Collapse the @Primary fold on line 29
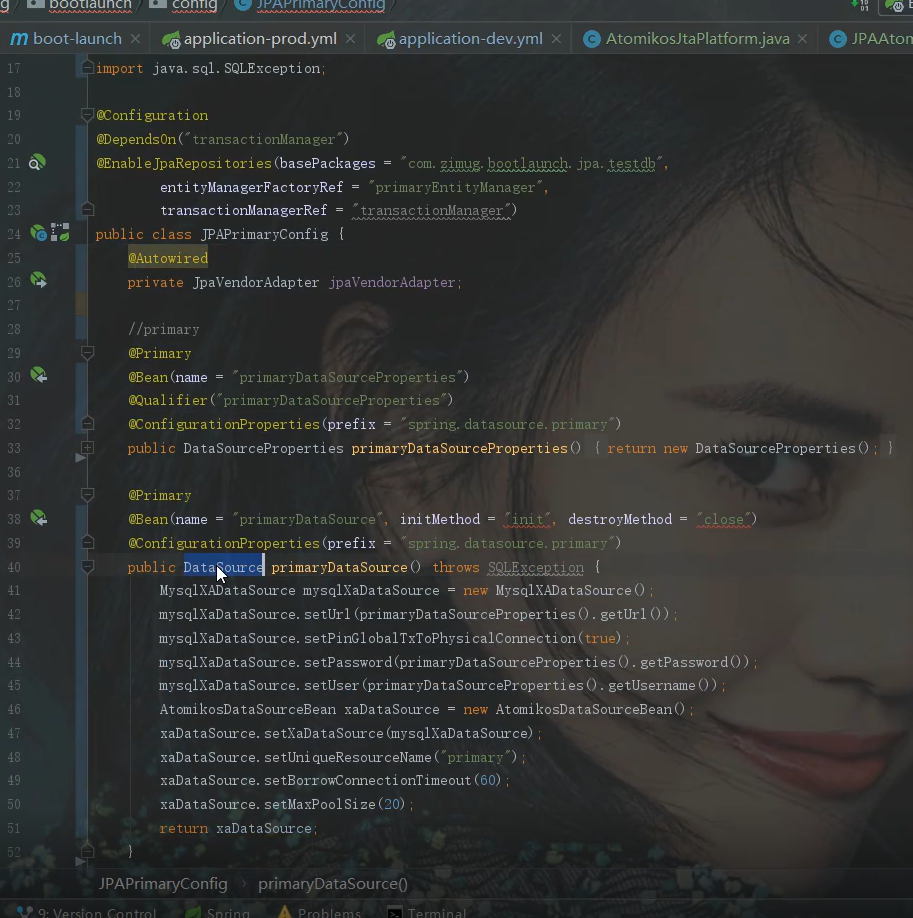 [87, 352]
